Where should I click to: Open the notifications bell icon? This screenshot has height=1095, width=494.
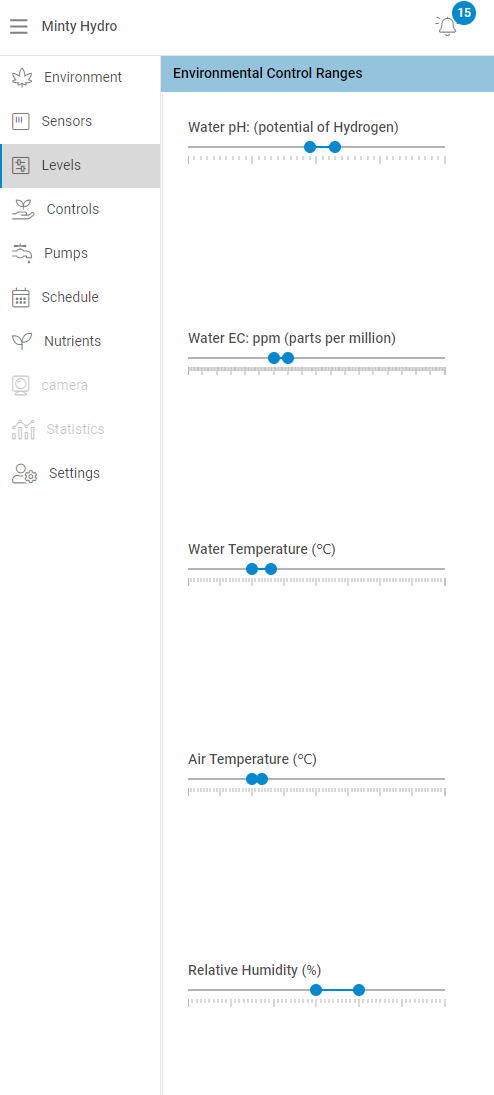click(x=447, y=27)
